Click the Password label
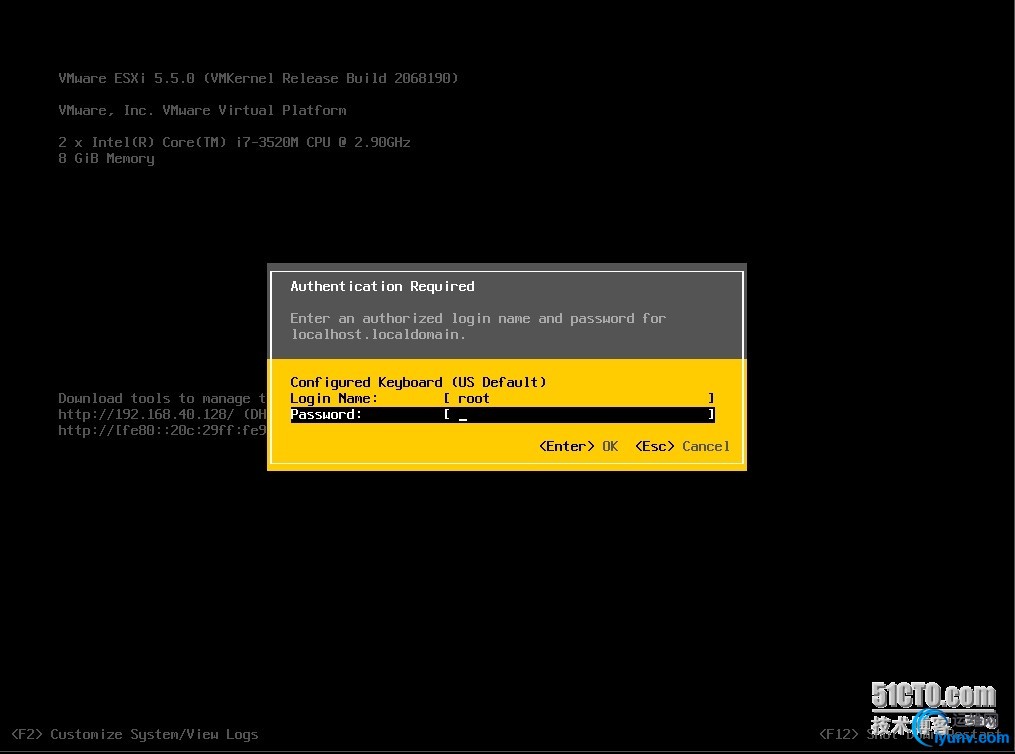 [326, 415]
